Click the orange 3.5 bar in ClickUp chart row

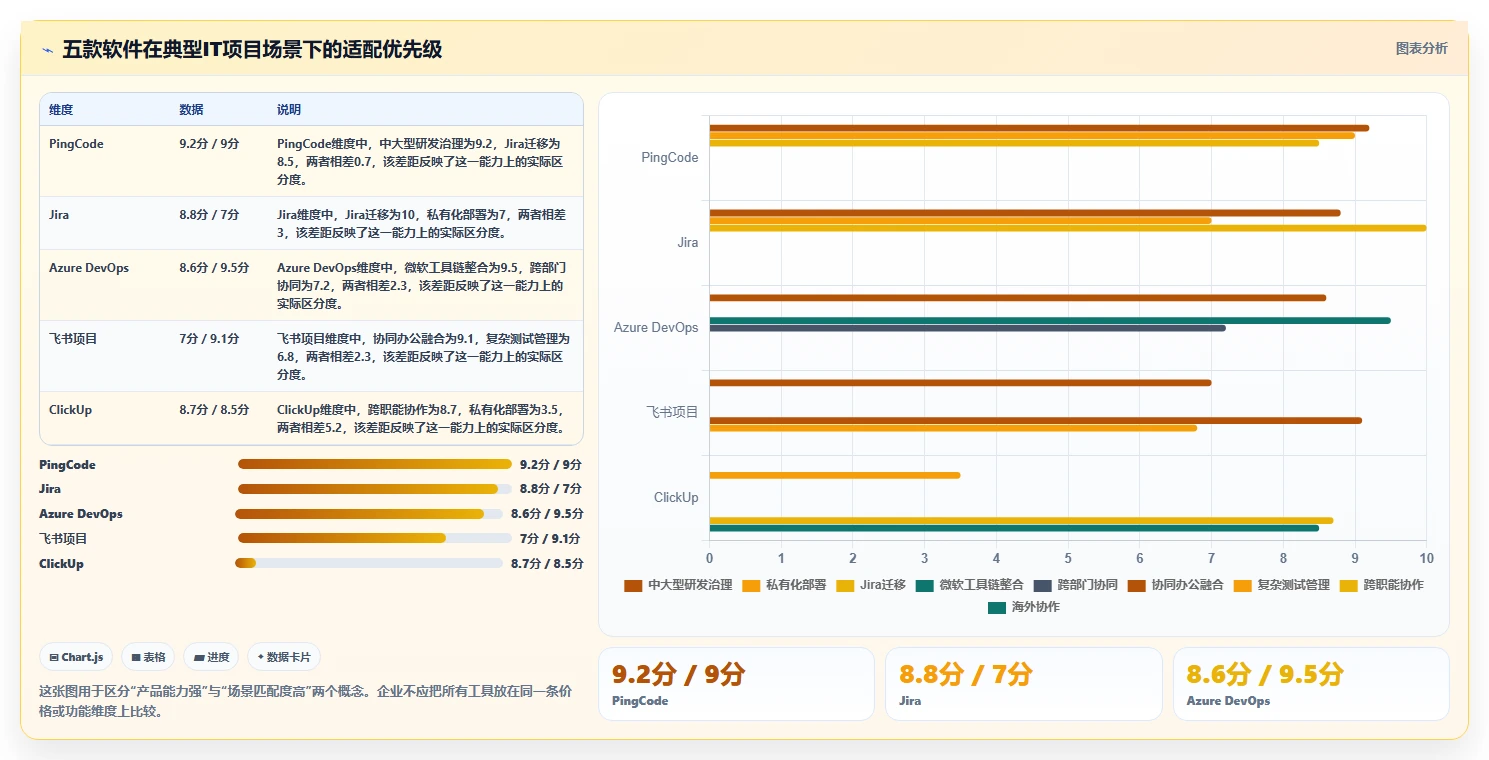click(835, 475)
